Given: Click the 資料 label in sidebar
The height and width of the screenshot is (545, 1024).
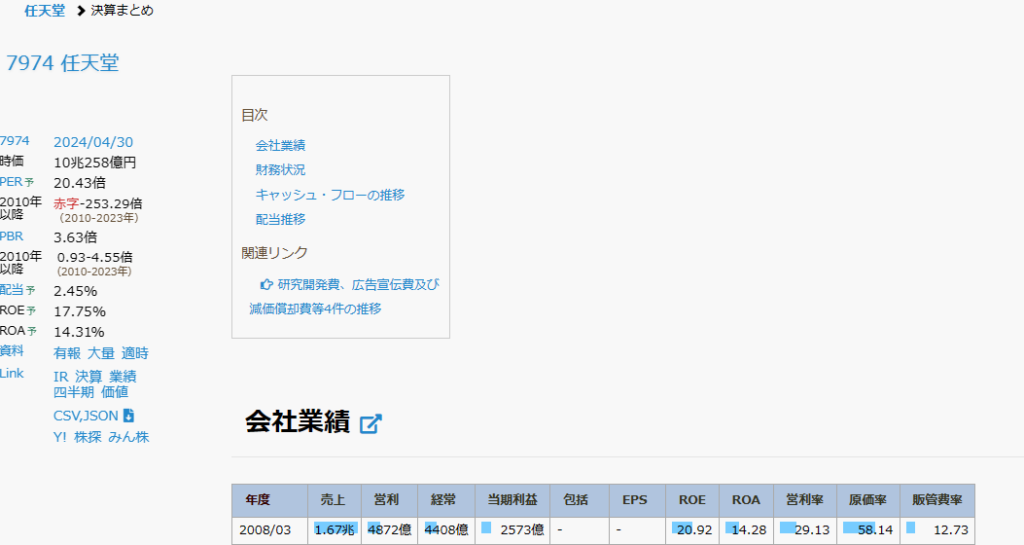Looking at the screenshot, I should click(12, 351).
